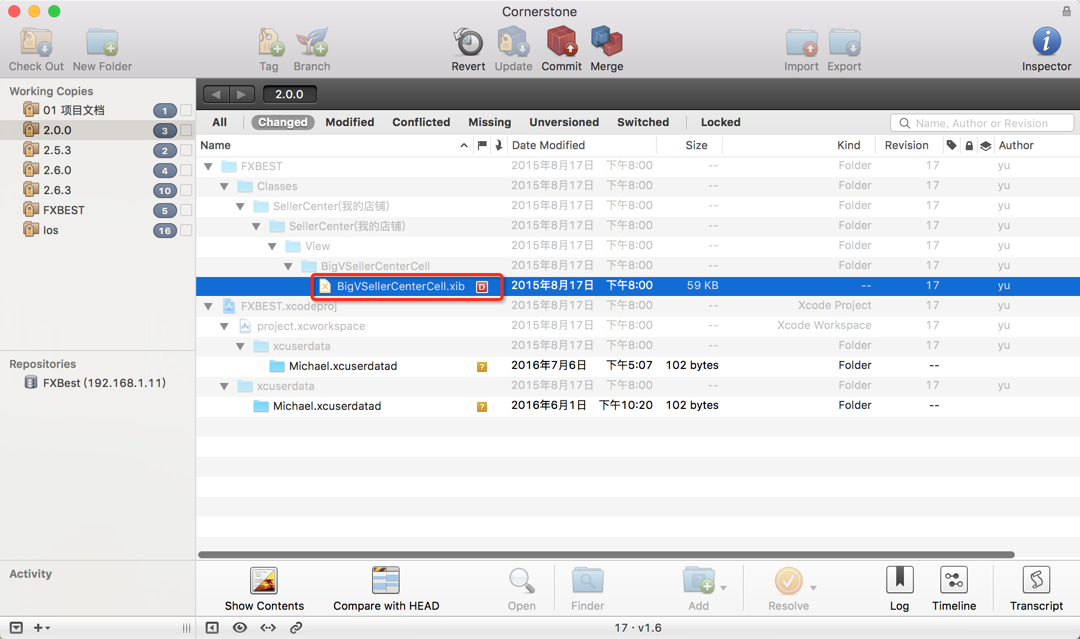Click the horizontal scrollbar under file list
Screen dimensions: 1080x639
606,554
